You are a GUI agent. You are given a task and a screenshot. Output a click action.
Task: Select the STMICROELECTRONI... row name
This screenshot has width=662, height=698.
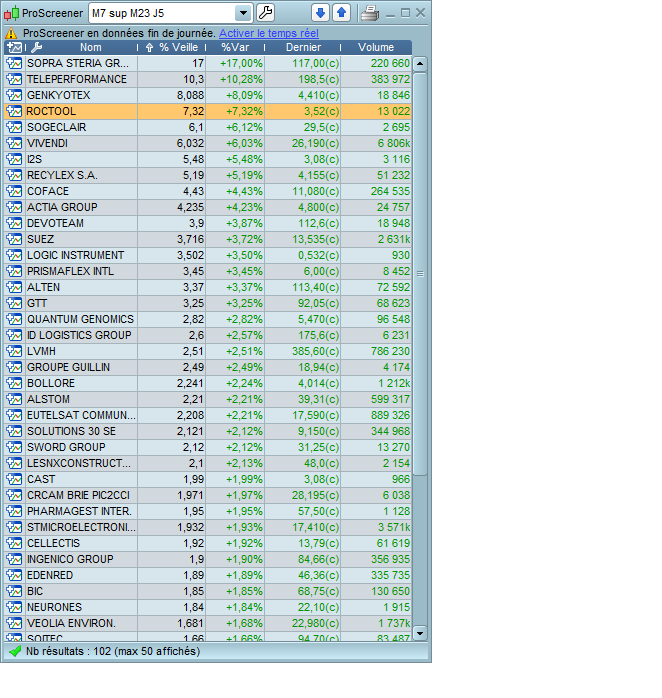point(81,528)
